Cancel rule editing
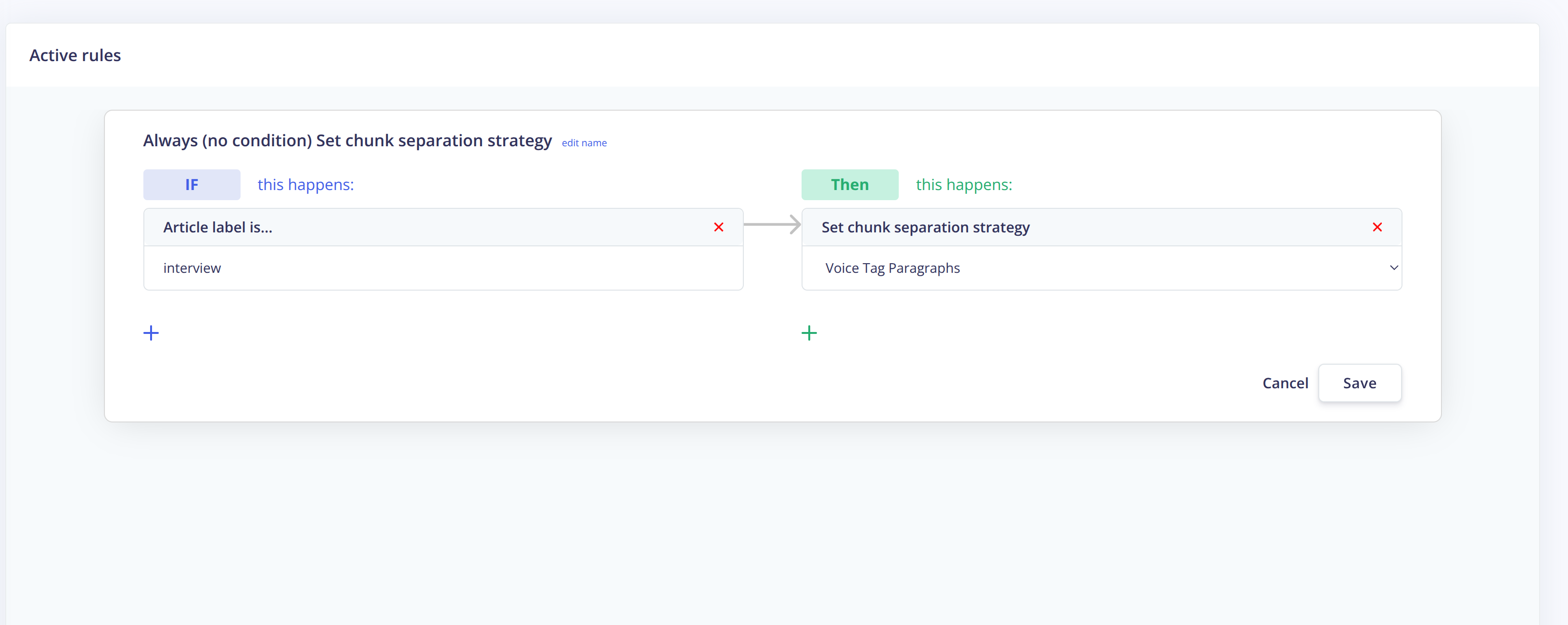This screenshot has height=625, width=1568. click(x=1285, y=383)
